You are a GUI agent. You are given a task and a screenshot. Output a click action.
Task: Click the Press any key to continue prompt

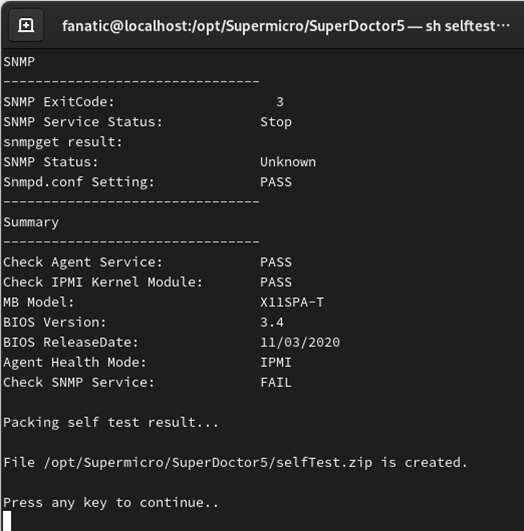[111, 503]
